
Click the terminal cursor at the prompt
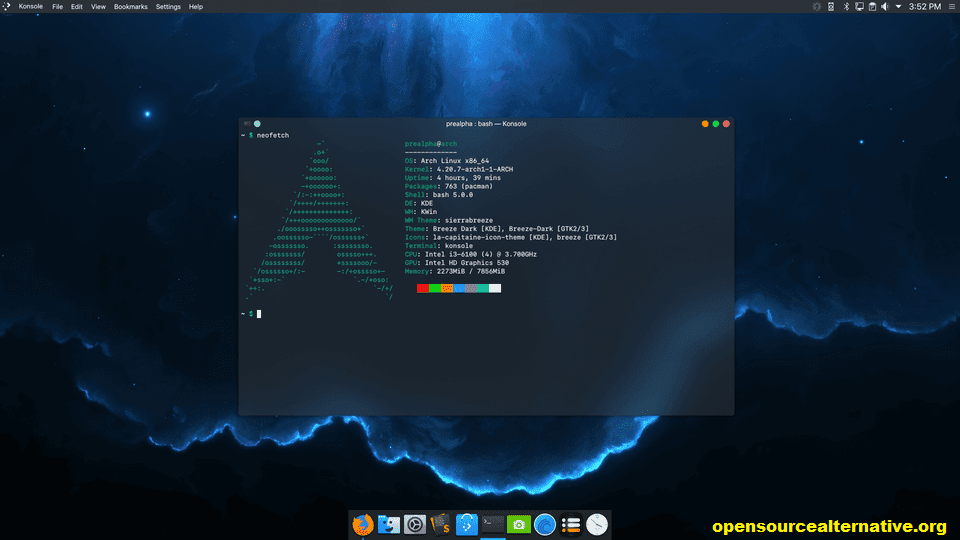pyautogui.click(x=259, y=314)
